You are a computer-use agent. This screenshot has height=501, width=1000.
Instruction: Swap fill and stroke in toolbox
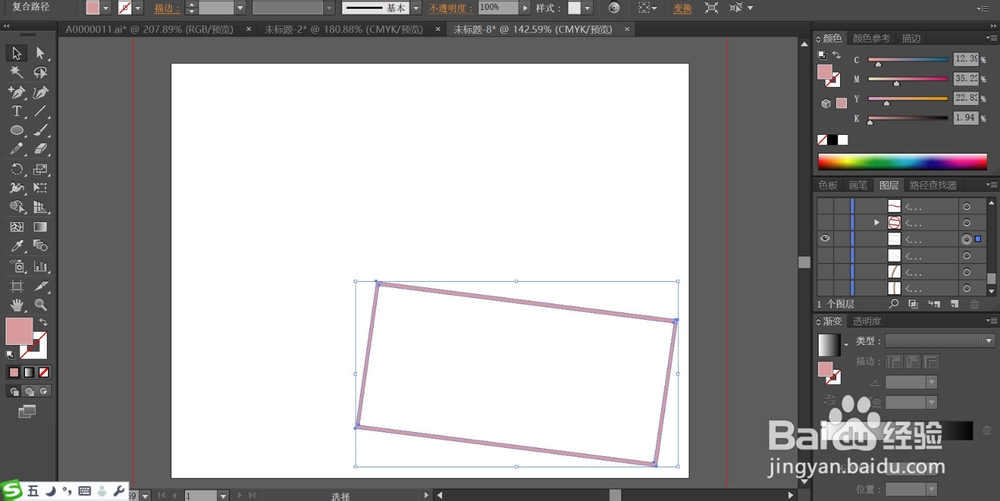coord(43,322)
